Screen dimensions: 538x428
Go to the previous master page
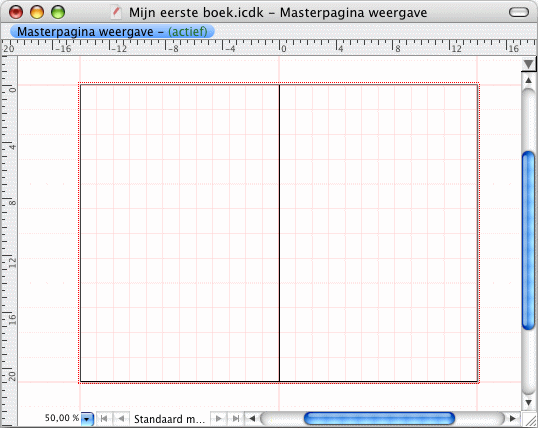tap(121, 418)
